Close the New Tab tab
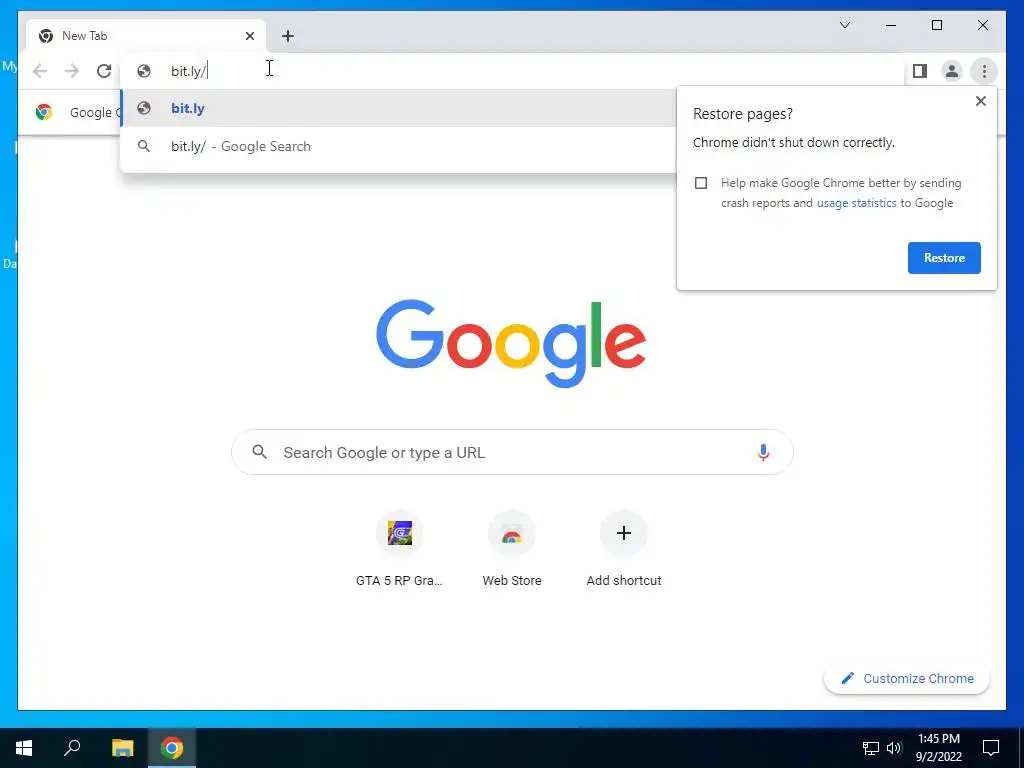The image size is (1024, 768). pos(249,36)
